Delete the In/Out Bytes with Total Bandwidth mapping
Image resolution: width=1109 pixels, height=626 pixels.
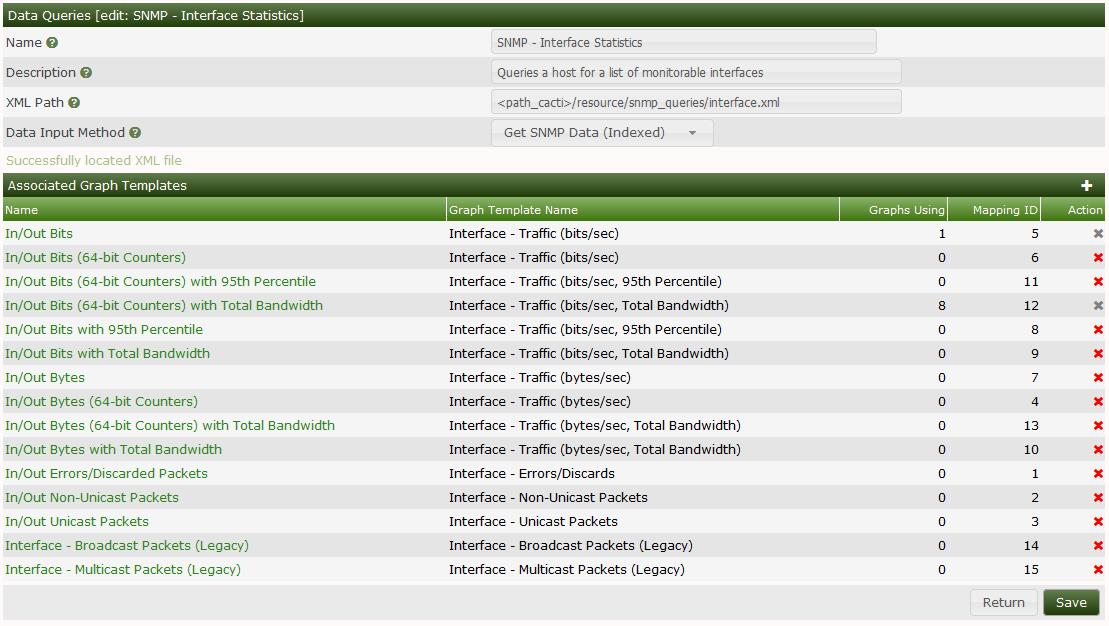pos(1097,449)
